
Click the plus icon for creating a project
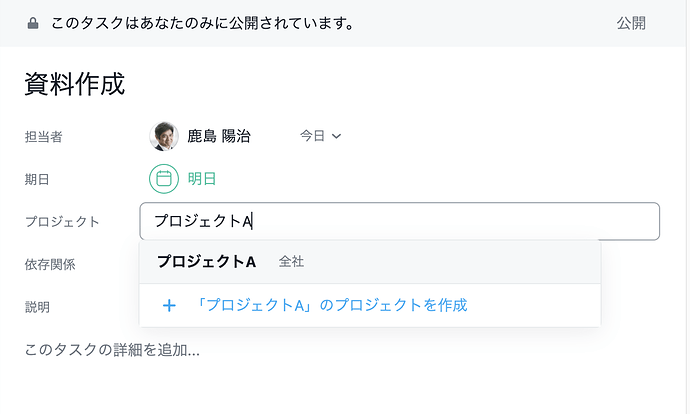pos(169,305)
